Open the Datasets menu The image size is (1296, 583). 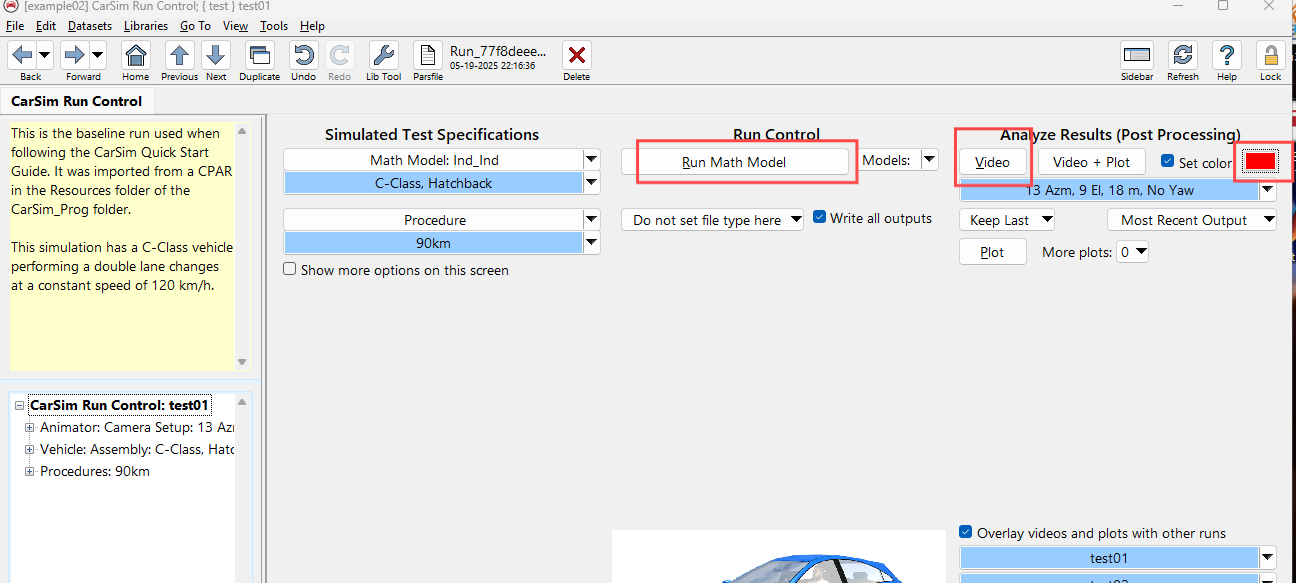click(90, 26)
